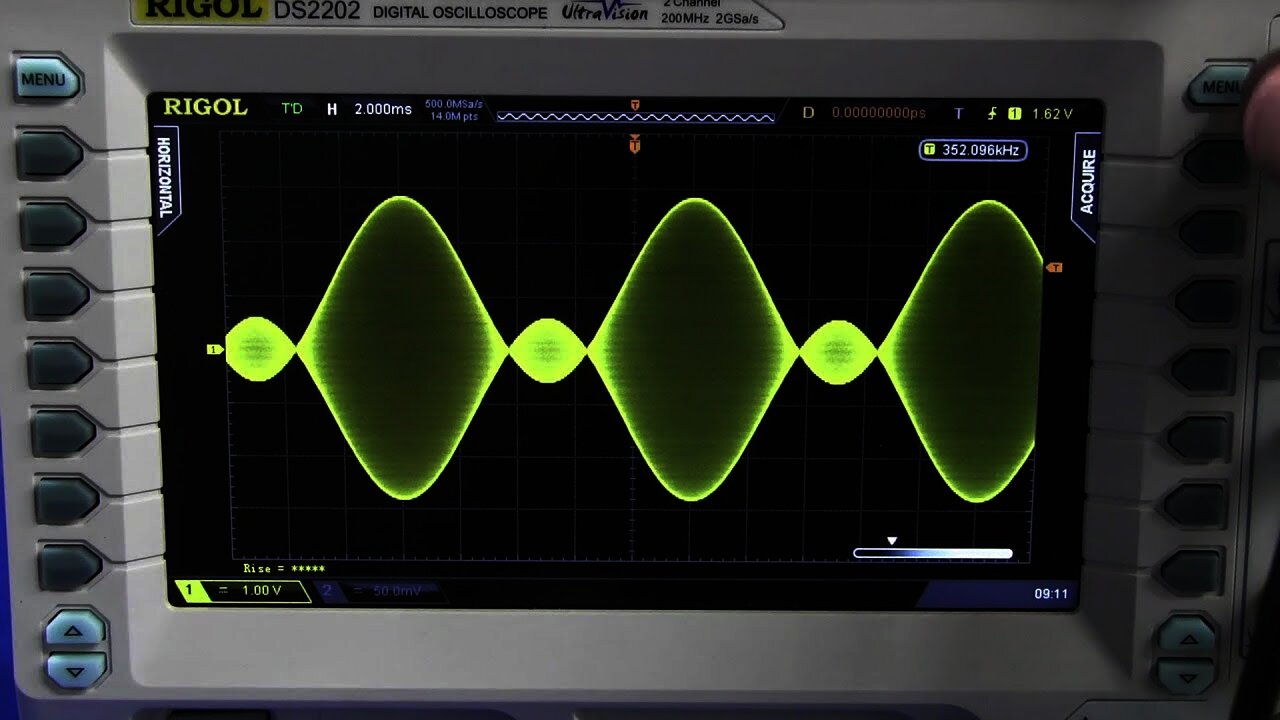Click the 500.0MSa/s sample rate readout
1280x720 pixels.
pos(453,103)
